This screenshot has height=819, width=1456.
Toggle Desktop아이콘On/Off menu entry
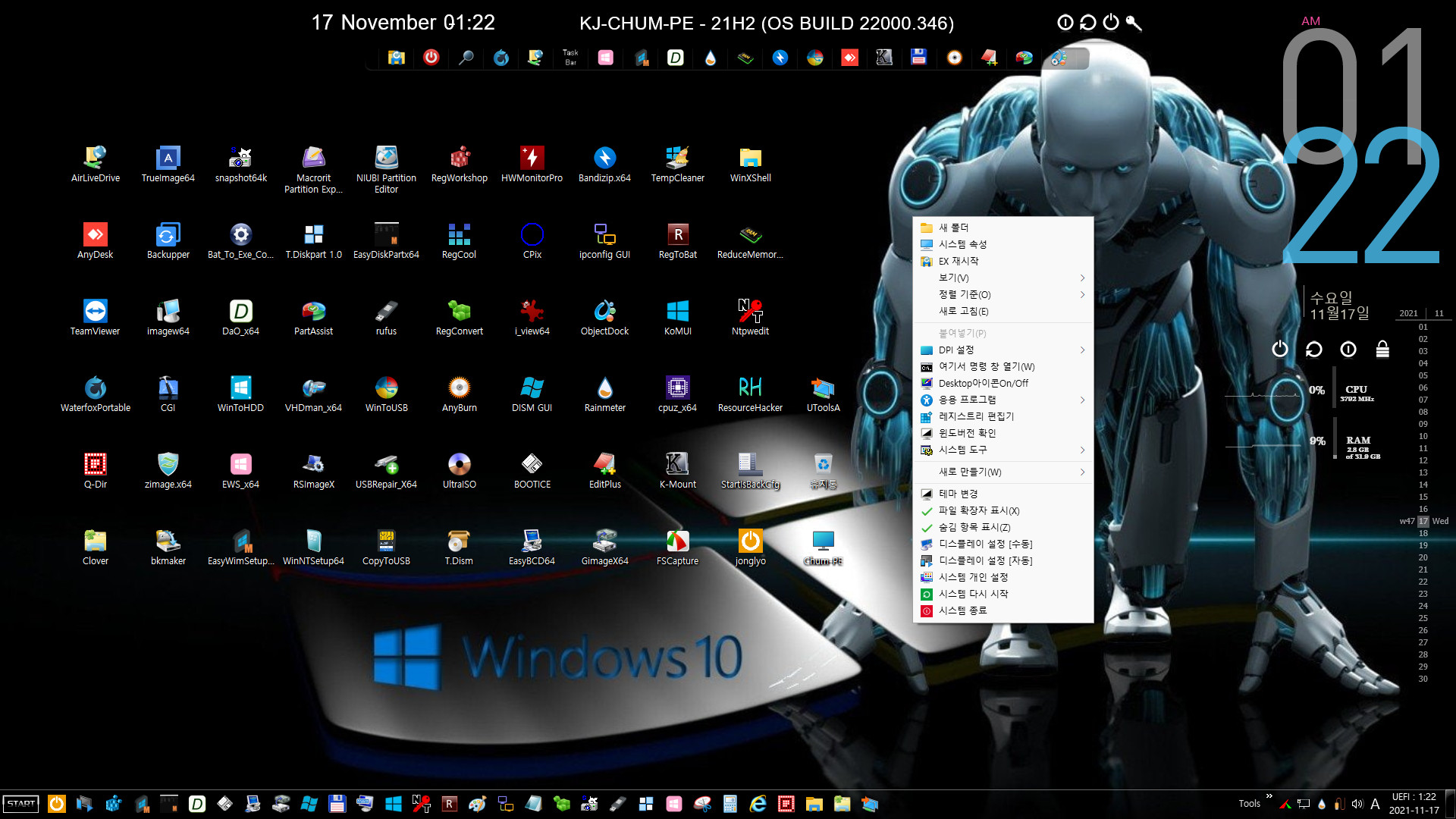tap(1003, 383)
